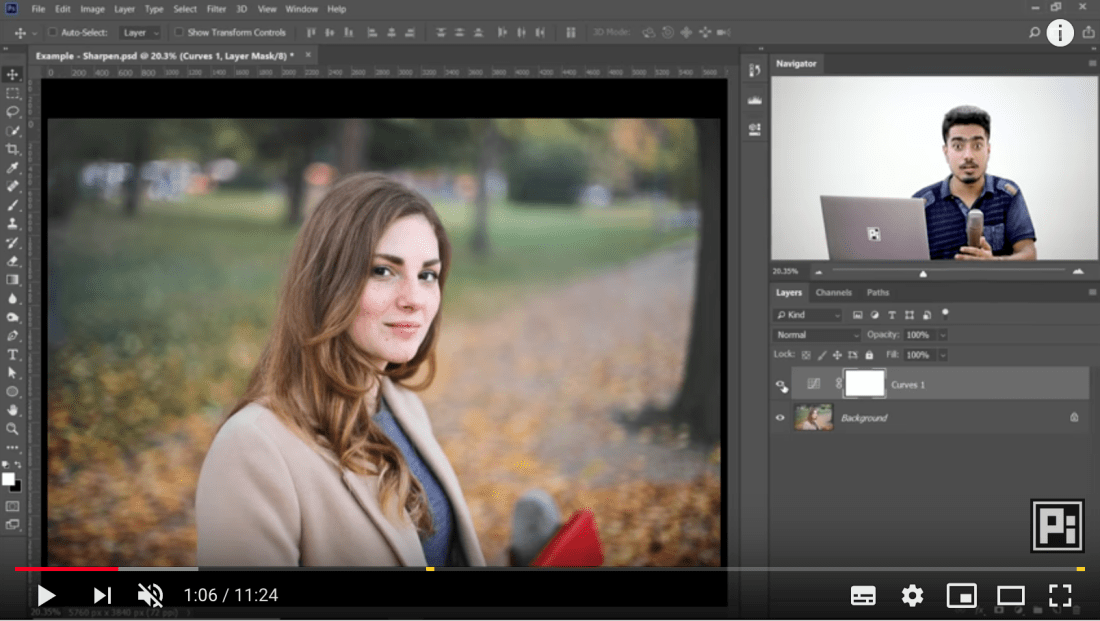The width and height of the screenshot is (1100, 621).
Task: Select the Crop tool
Action: (13, 149)
